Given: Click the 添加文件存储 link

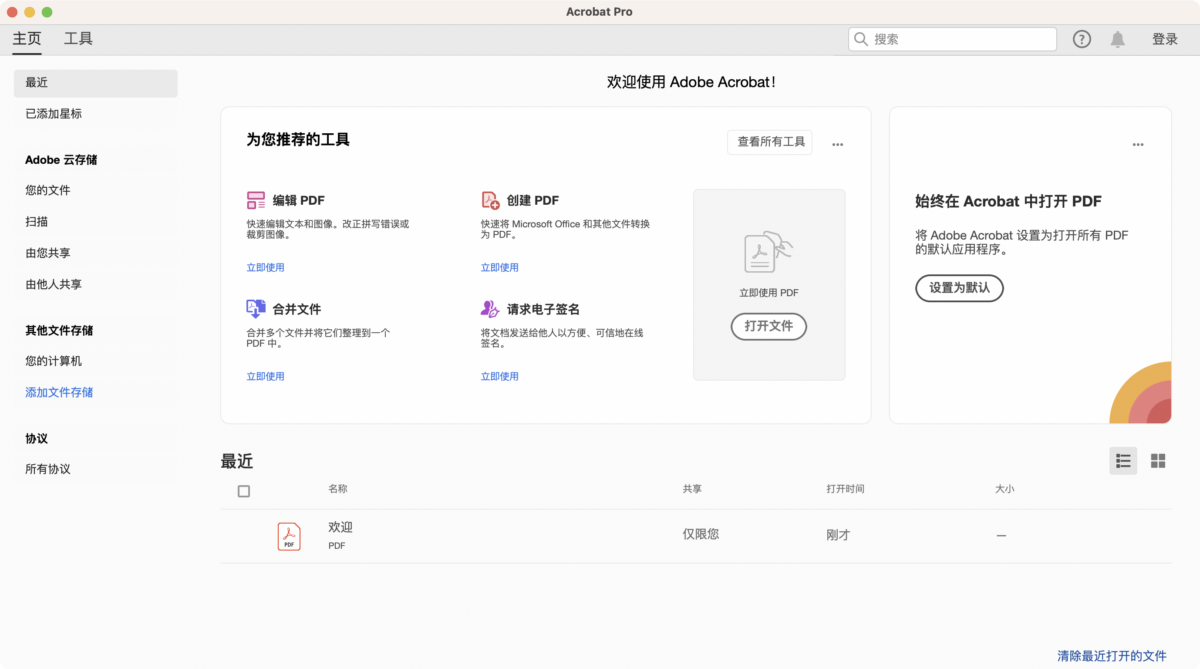Looking at the screenshot, I should (x=59, y=392).
